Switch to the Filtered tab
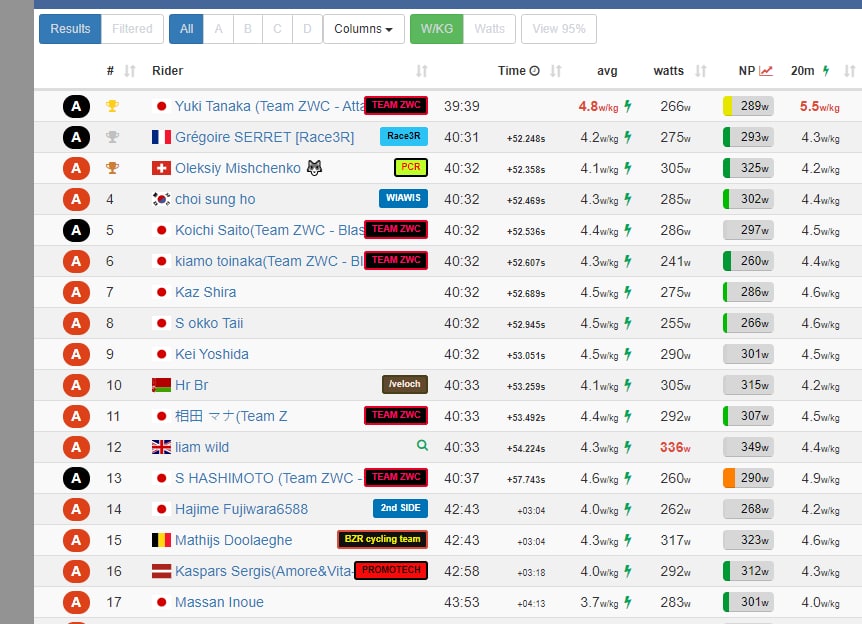 point(132,29)
